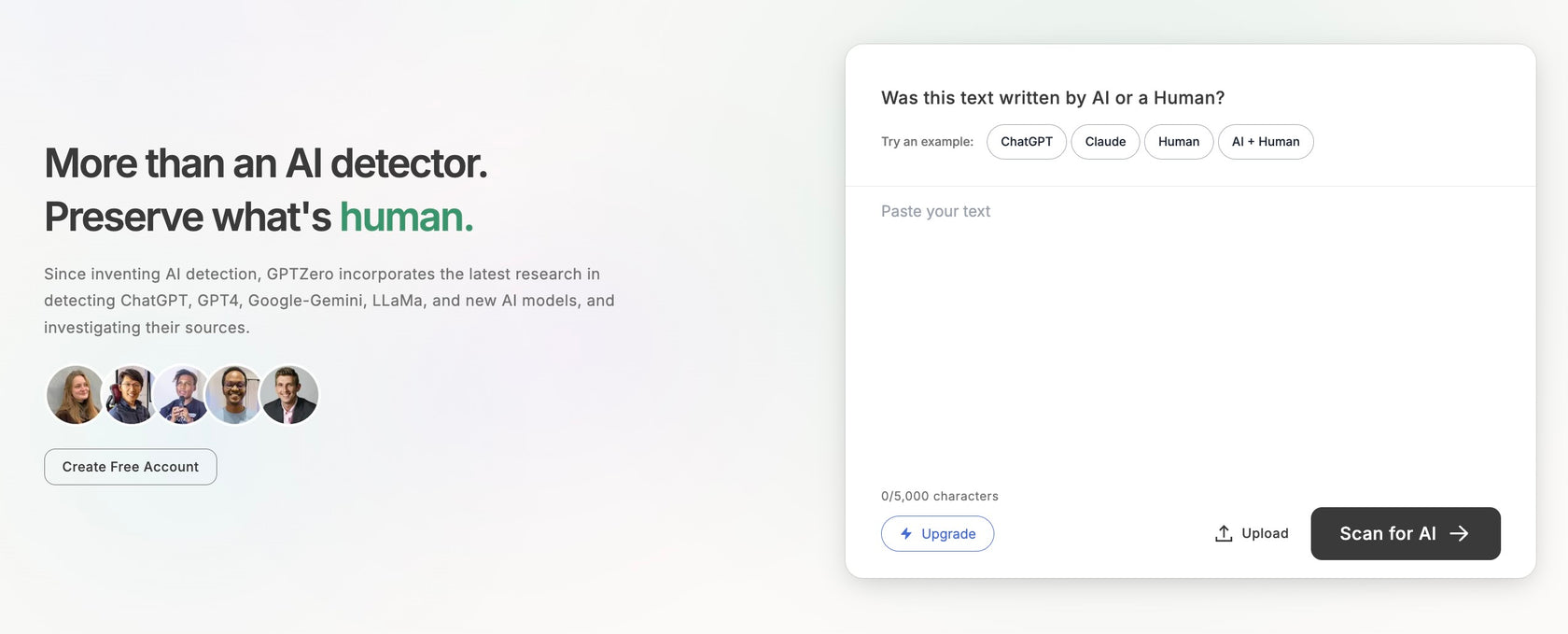This screenshot has width=1568, height=634.
Task: Click the last avatar, man in suit
Action: (x=289, y=395)
